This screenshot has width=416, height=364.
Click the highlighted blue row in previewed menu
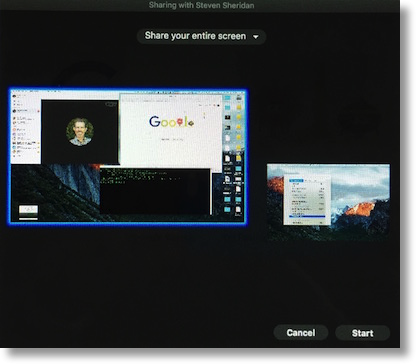click(307, 216)
